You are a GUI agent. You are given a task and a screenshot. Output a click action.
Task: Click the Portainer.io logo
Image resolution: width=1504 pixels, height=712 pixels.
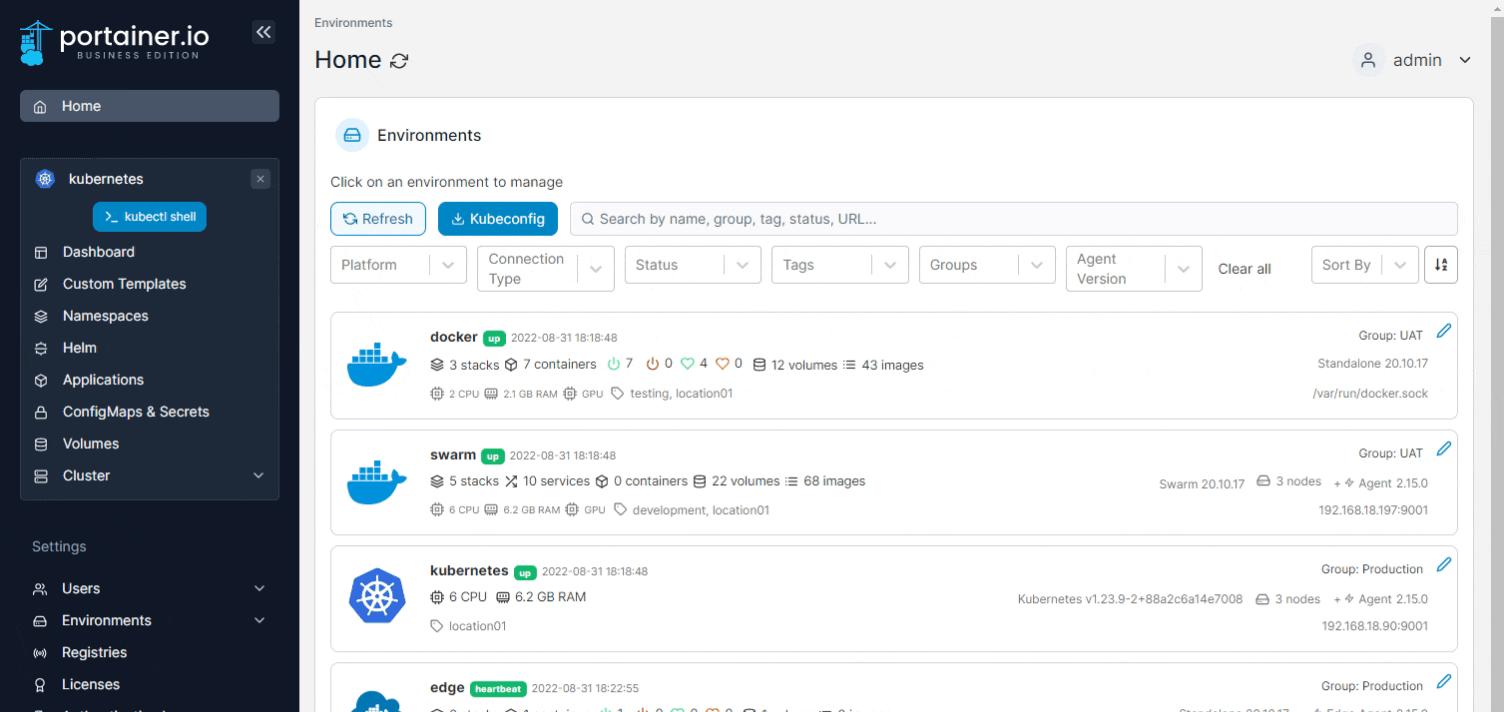point(114,43)
